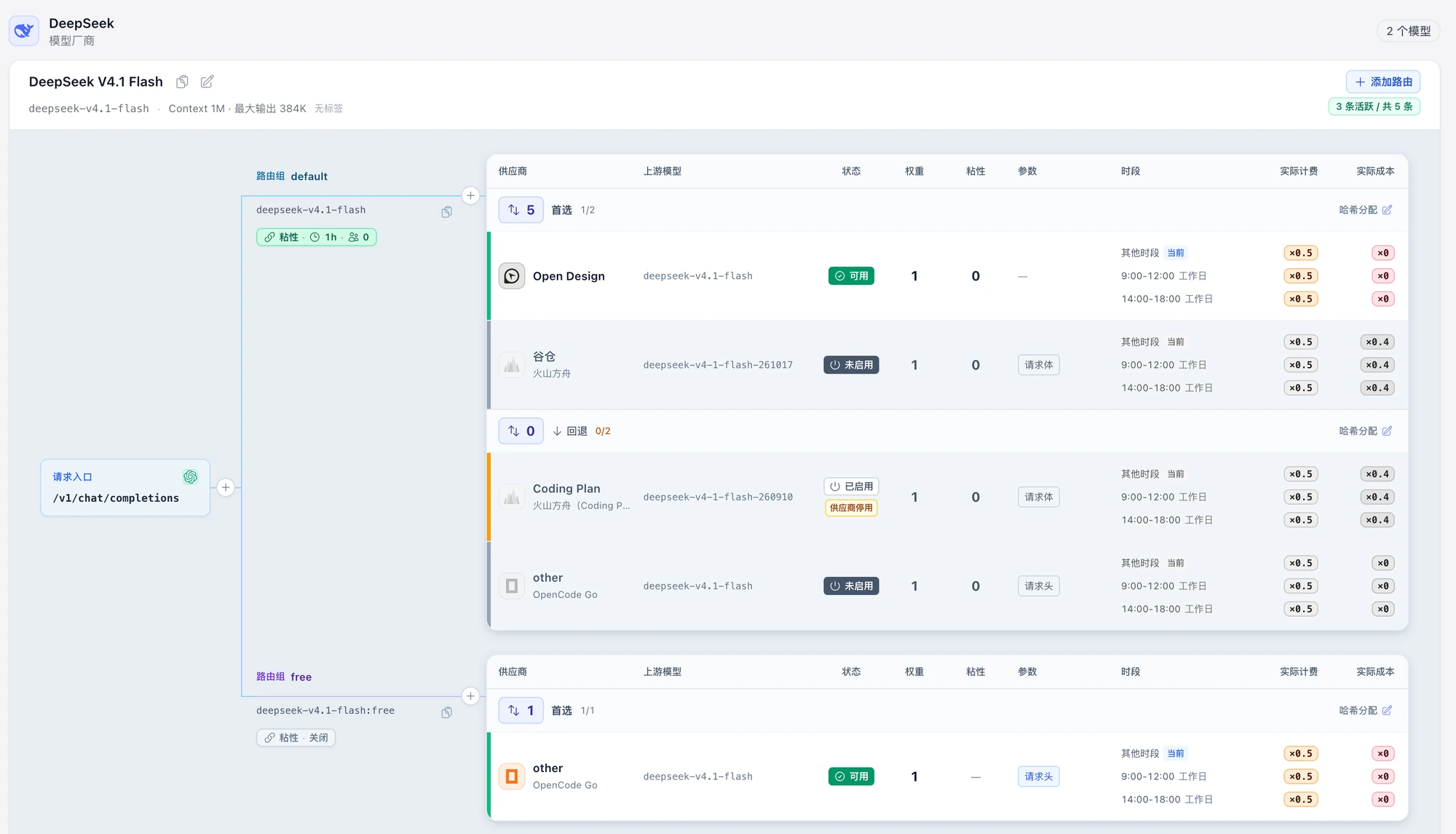Toggle 已启用 status for Coding Plan provider
This screenshot has height=834, width=1456.
tap(851, 486)
